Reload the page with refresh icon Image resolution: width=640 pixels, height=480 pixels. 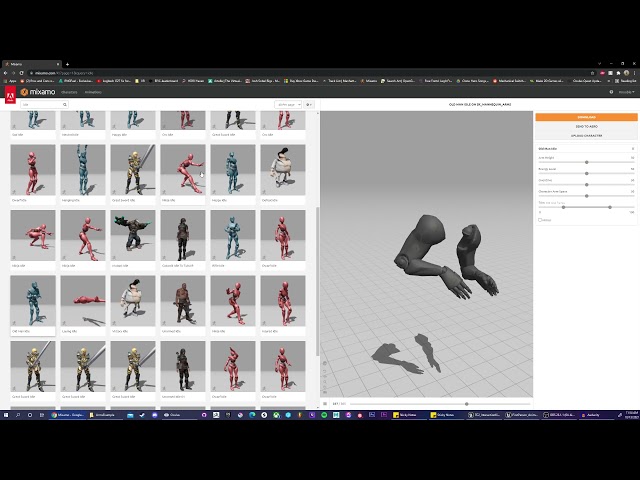(21, 73)
